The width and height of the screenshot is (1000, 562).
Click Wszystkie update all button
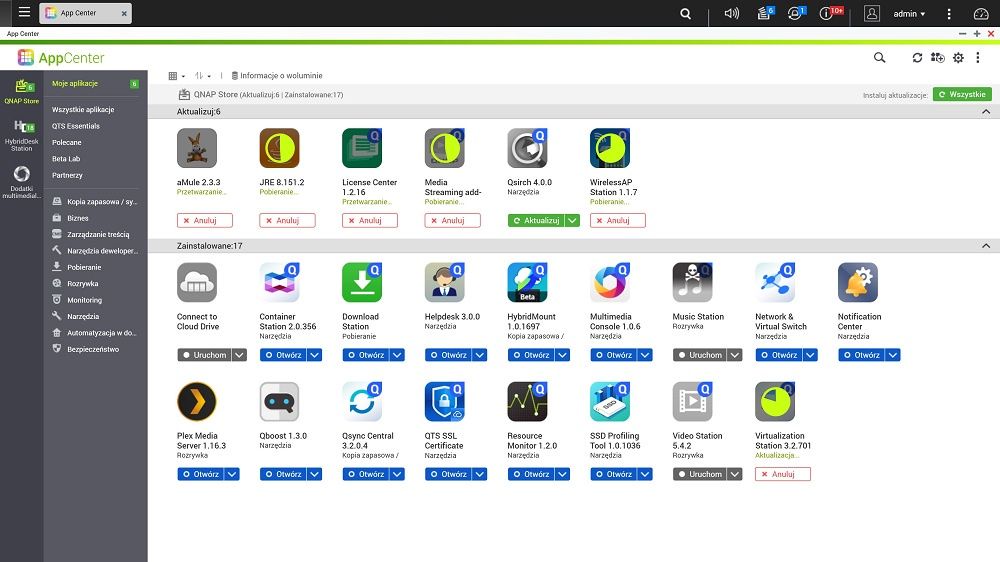click(x=962, y=94)
